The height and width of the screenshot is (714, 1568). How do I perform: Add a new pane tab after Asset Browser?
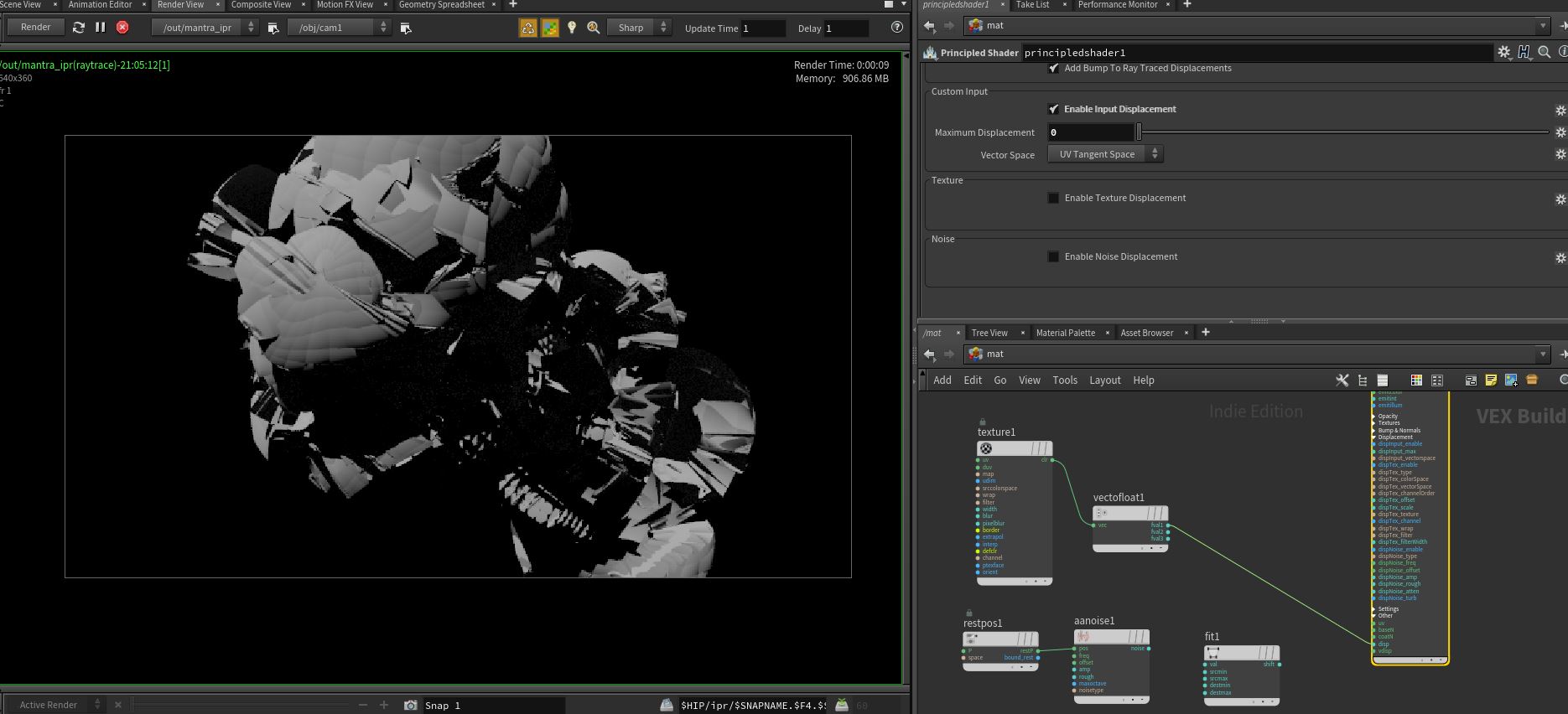[x=1206, y=333]
